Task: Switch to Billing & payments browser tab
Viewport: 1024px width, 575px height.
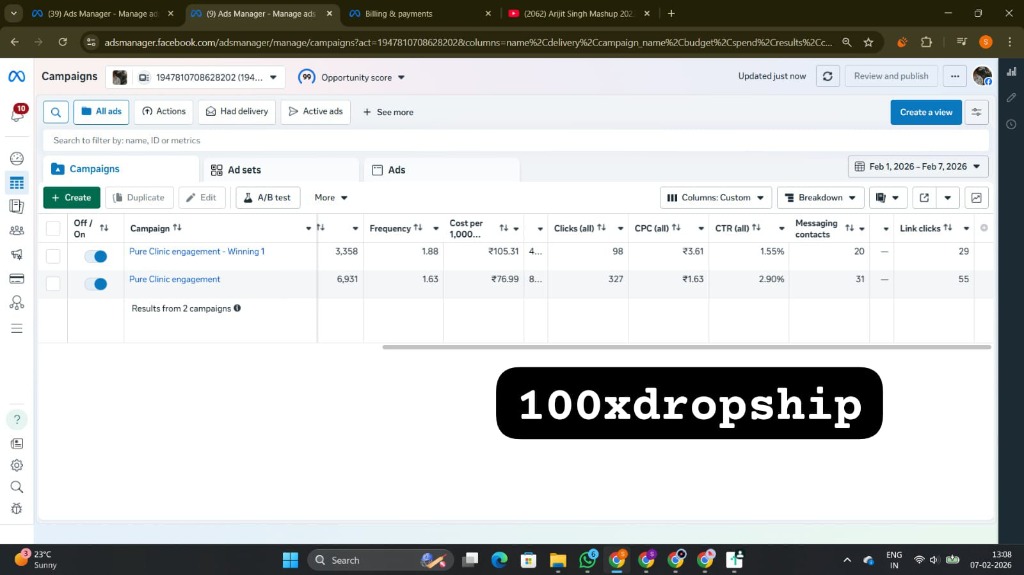Action: (419, 14)
